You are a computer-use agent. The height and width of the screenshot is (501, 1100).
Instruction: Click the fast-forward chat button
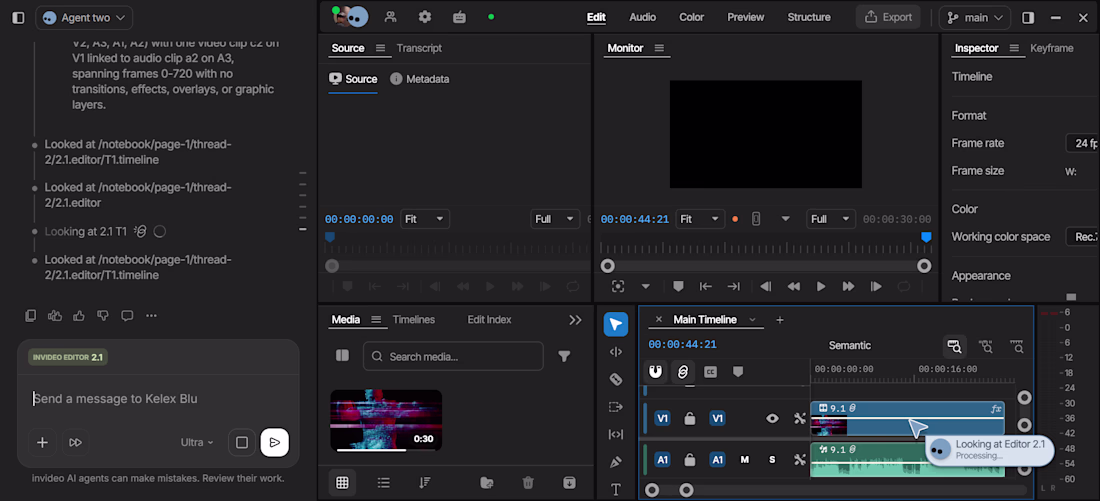click(x=75, y=442)
